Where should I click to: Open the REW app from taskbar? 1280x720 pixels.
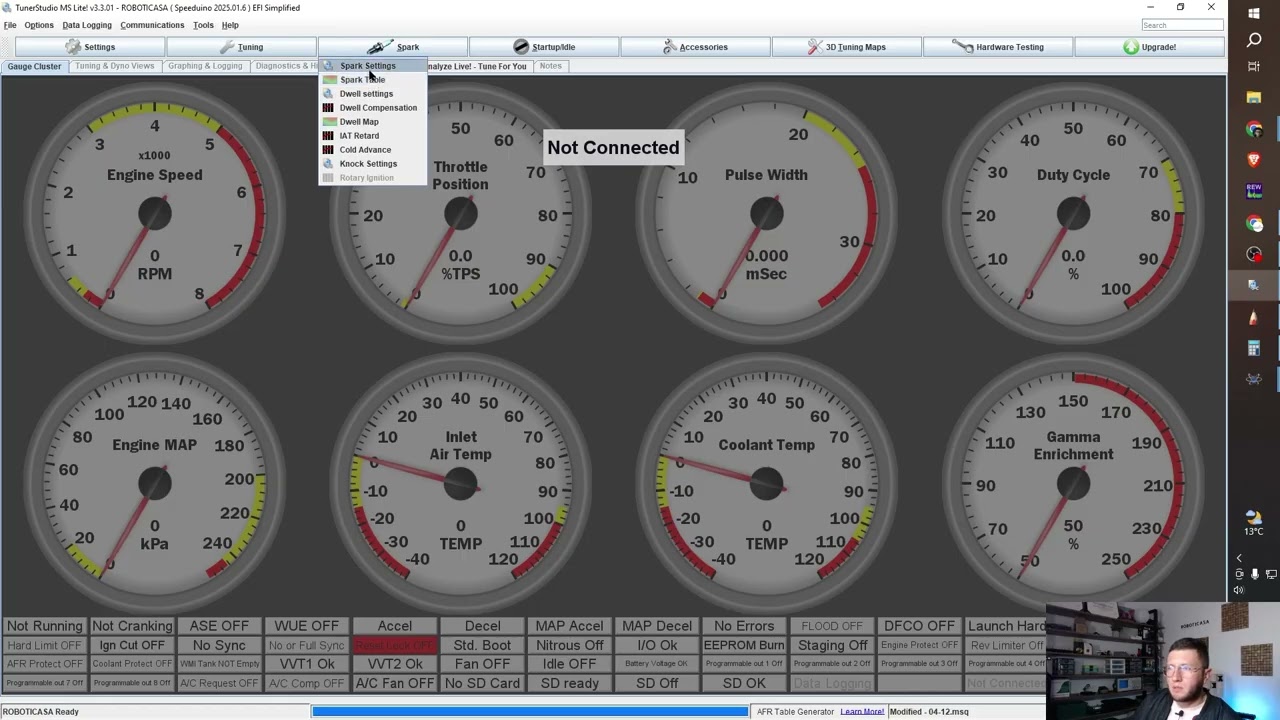tap(1254, 191)
